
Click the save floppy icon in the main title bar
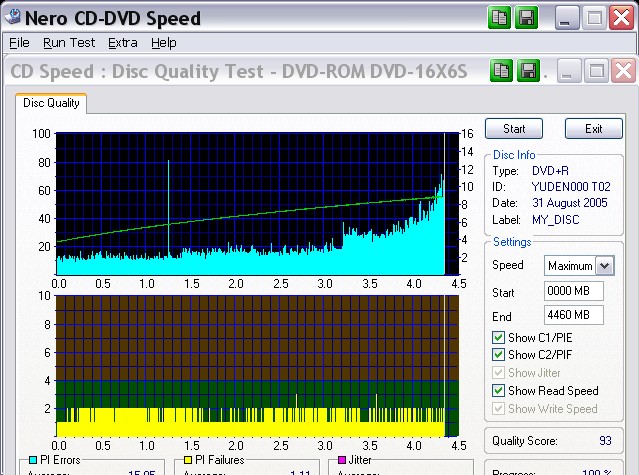[x=527, y=18]
